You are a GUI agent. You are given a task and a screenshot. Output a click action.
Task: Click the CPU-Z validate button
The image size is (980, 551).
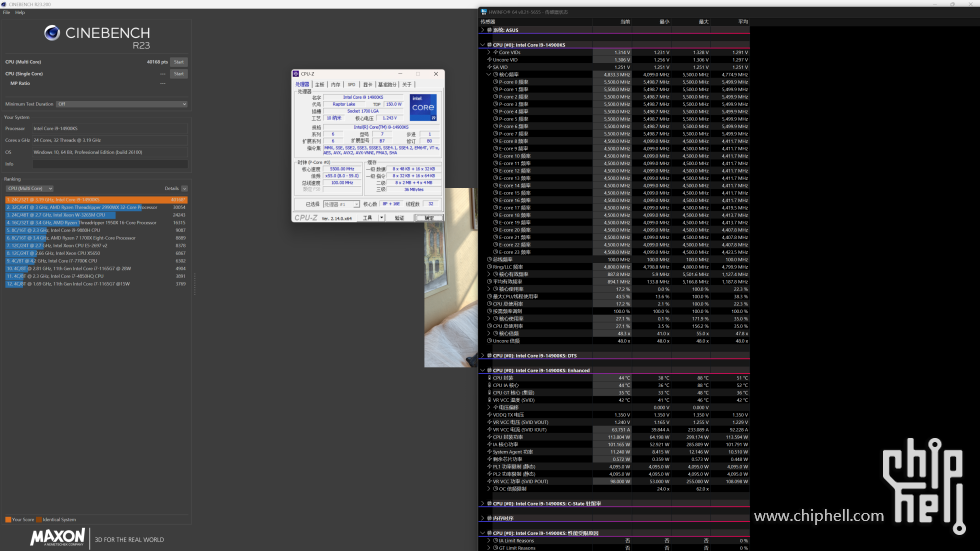[x=399, y=218]
